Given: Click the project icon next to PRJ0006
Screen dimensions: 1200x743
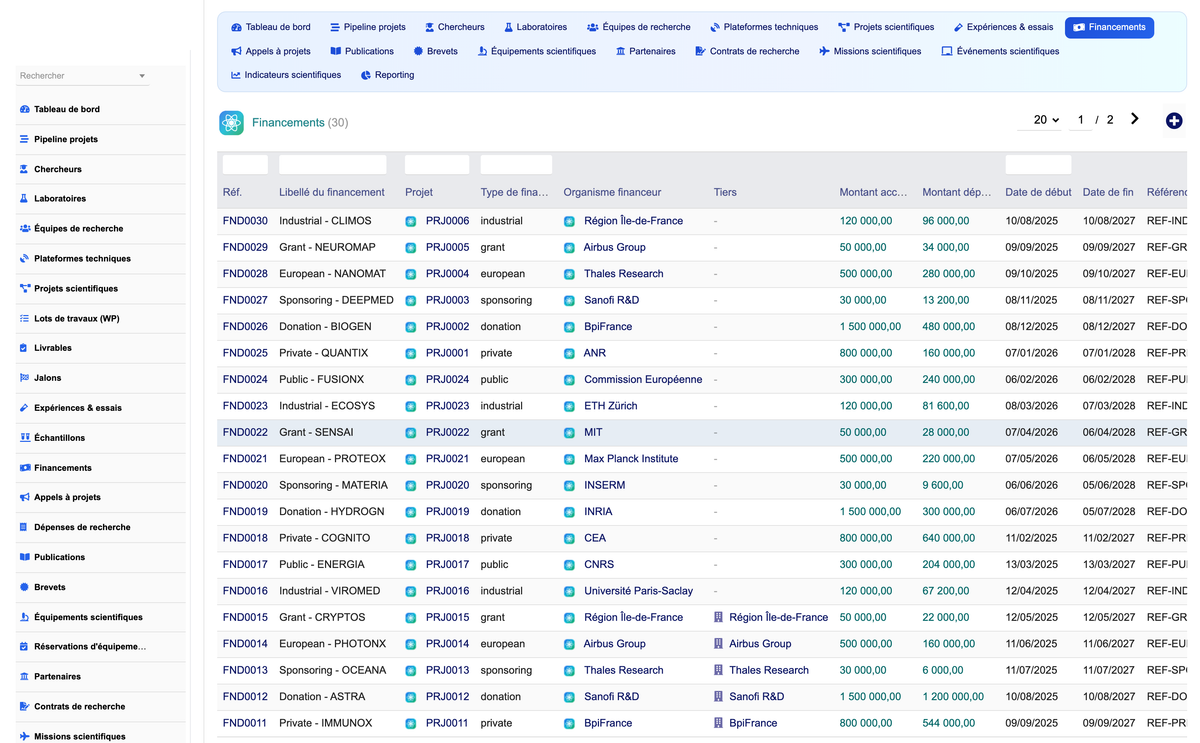Looking at the screenshot, I should 410,221.
